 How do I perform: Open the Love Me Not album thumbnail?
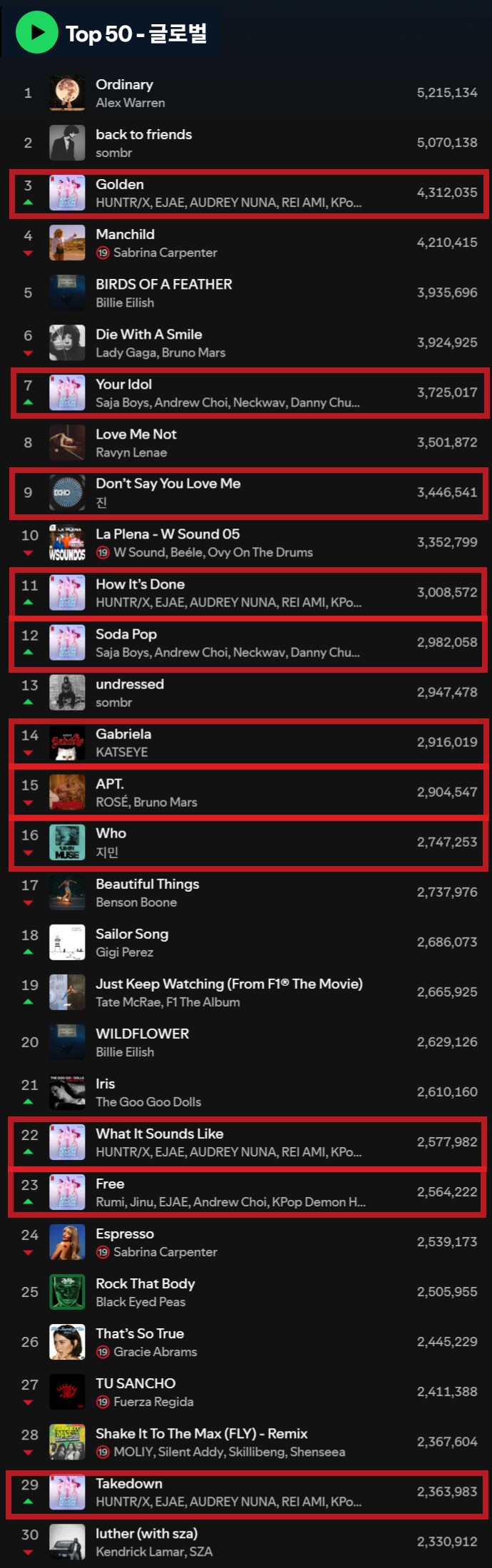point(67,442)
